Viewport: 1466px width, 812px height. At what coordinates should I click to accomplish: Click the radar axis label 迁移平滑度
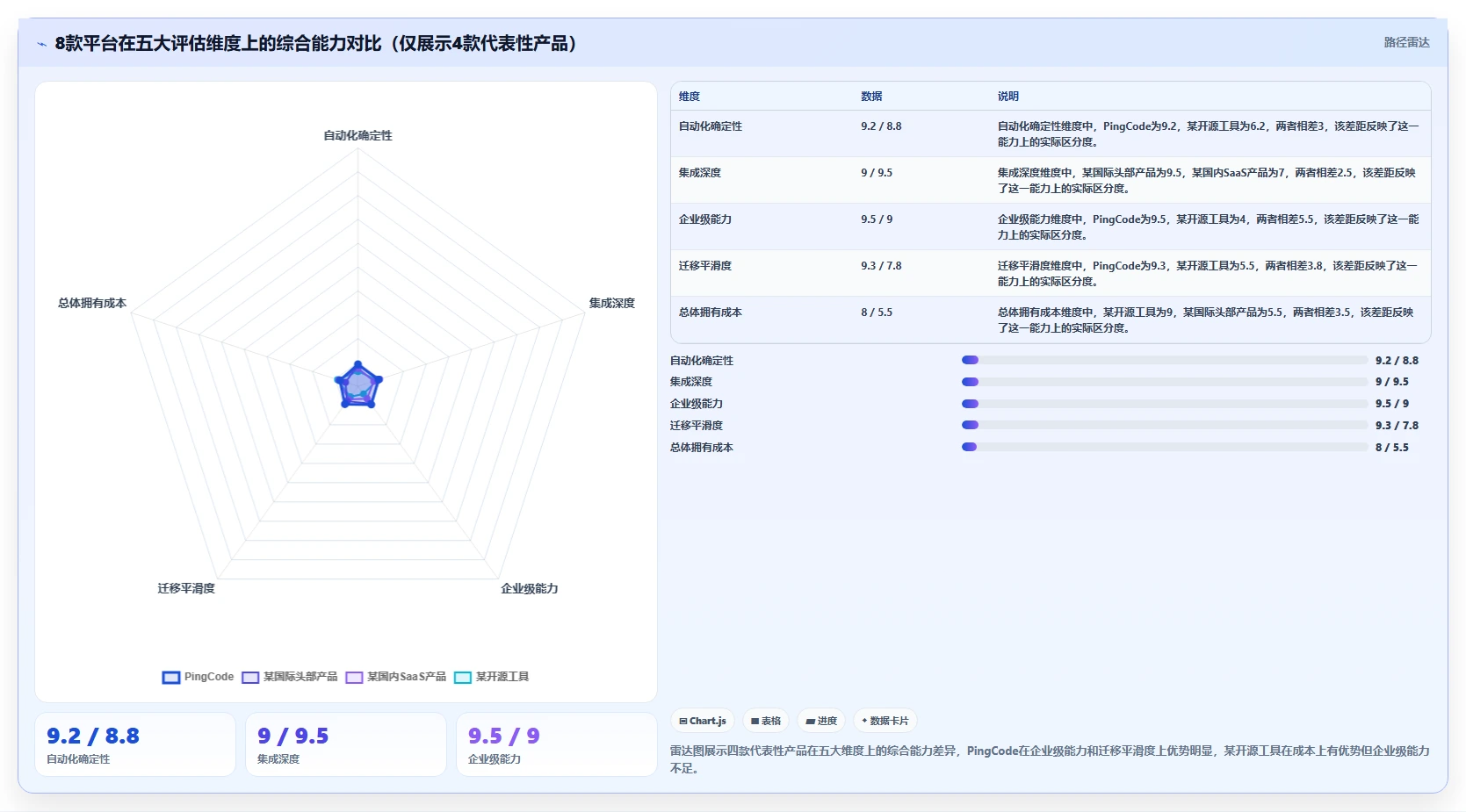click(186, 588)
